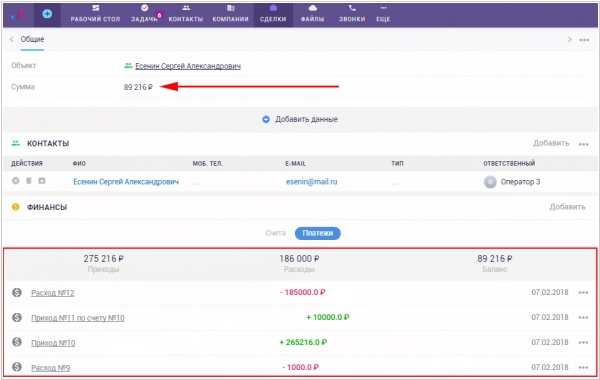Screen dimensions: 600x380
Task: Open three-dot menu for Расход №12
Action: point(583,293)
